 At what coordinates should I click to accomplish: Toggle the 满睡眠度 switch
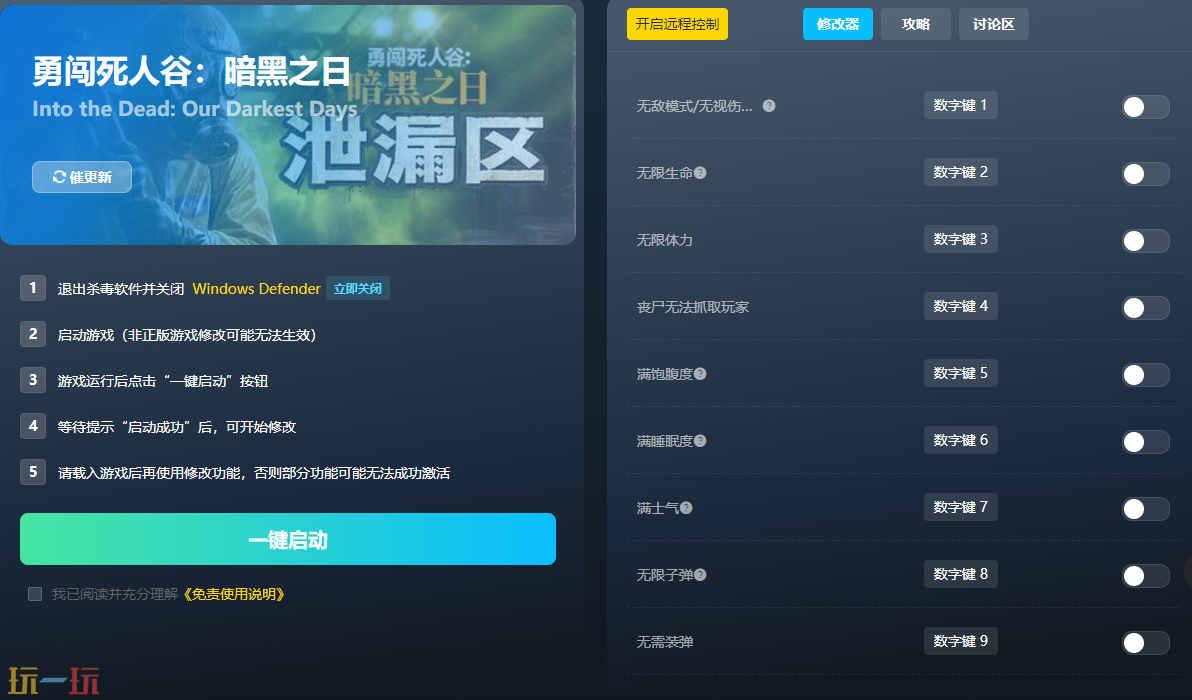1146,442
